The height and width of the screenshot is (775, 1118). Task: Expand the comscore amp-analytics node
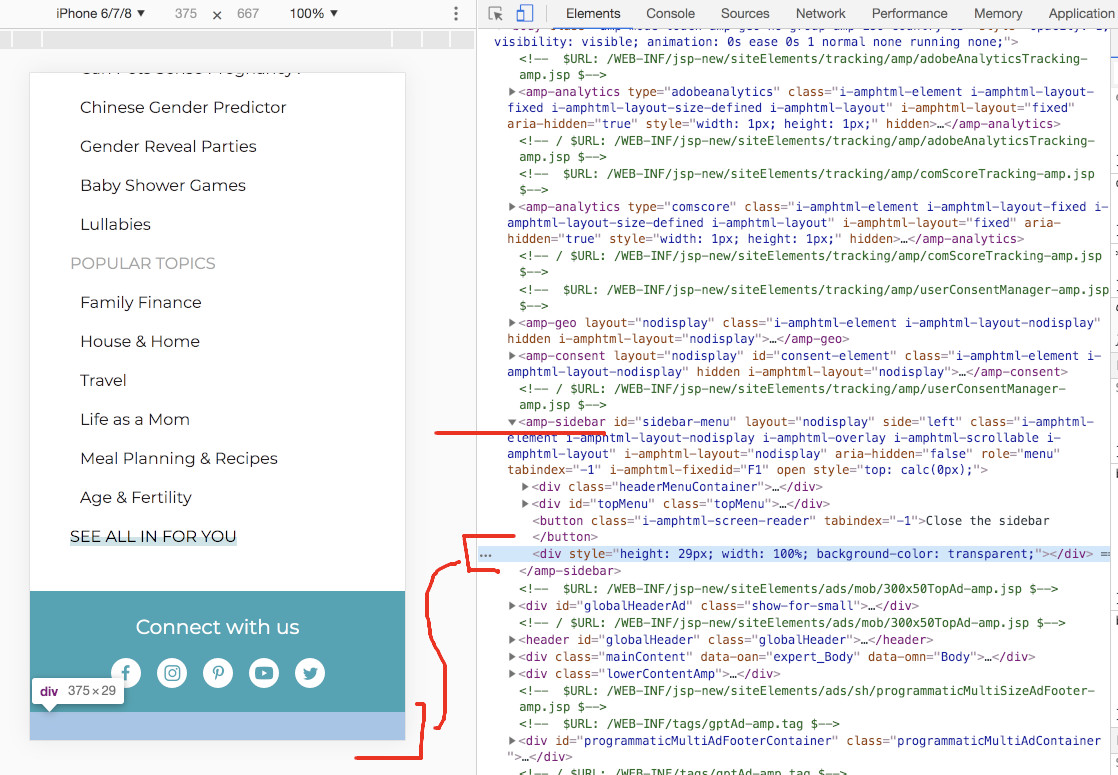click(x=512, y=207)
